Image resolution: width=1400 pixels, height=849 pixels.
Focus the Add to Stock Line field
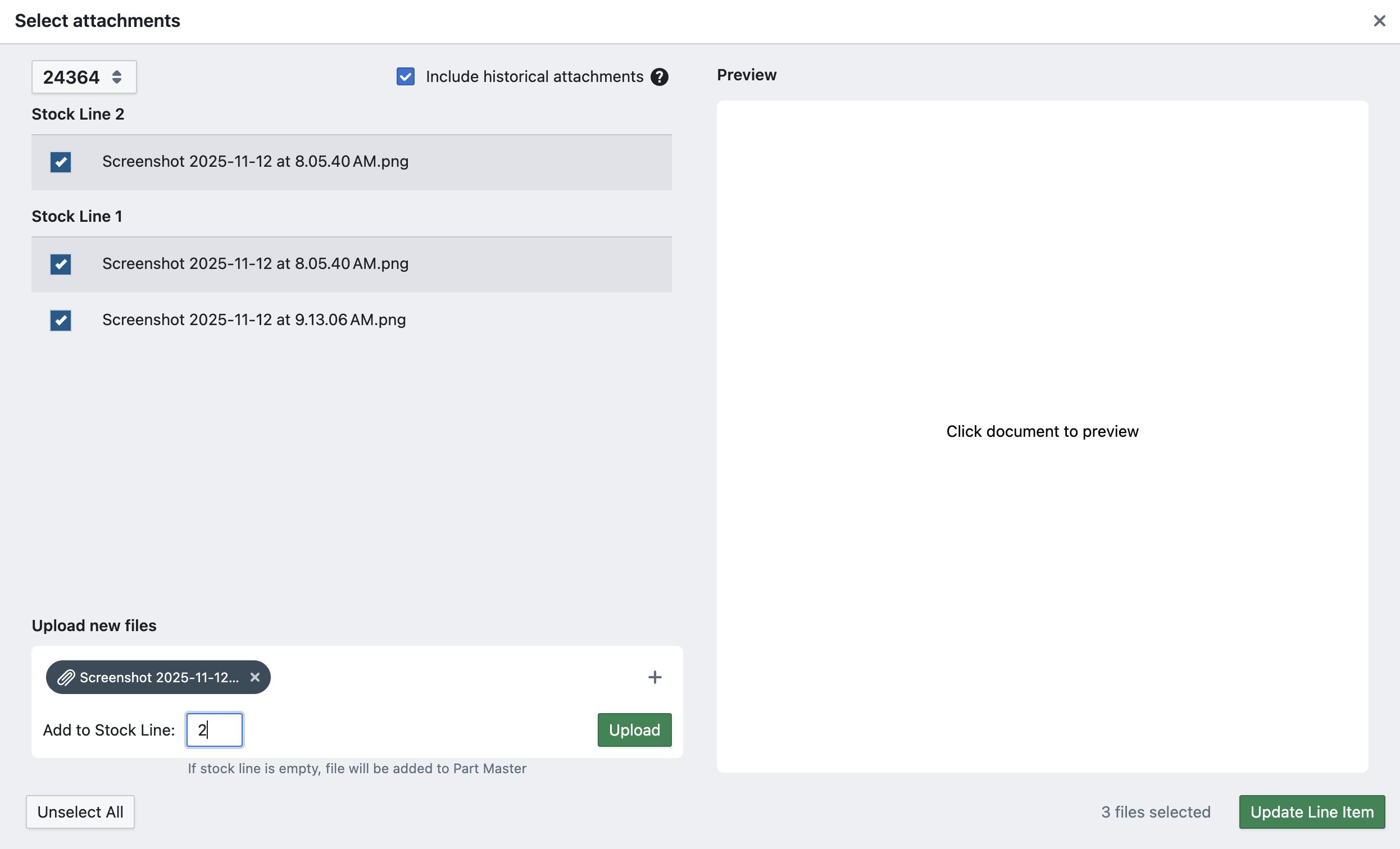pos(215,730)
